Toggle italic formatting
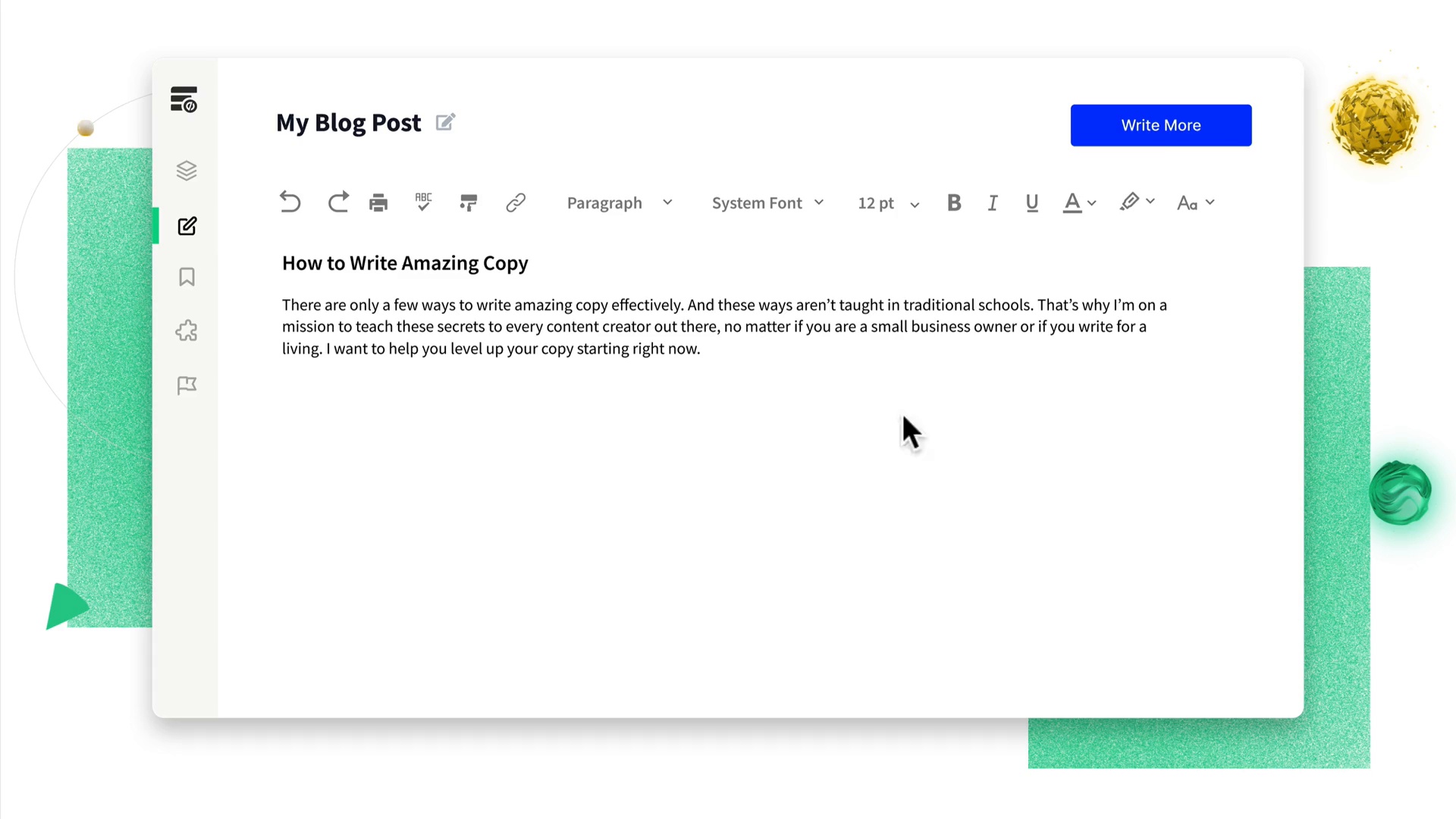The image size is (1456, 819). pos(993,202)
